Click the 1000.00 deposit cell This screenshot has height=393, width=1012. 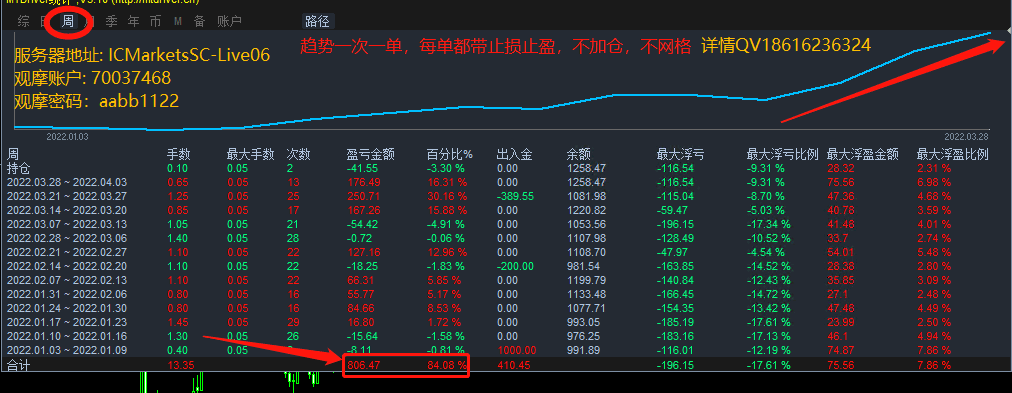pos(516,350)
